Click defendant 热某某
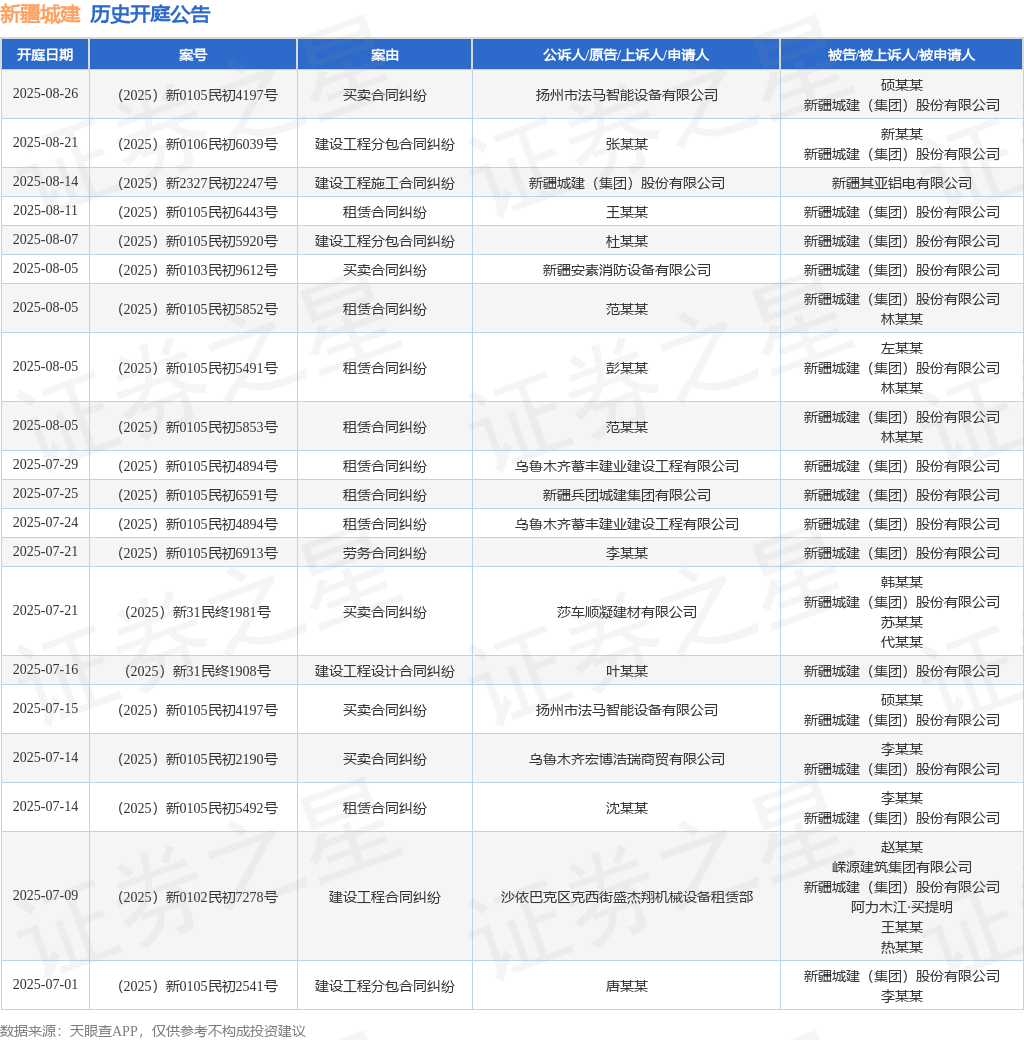The width and height of the screenshot is (1024, 1040). (x=901, y=947)
